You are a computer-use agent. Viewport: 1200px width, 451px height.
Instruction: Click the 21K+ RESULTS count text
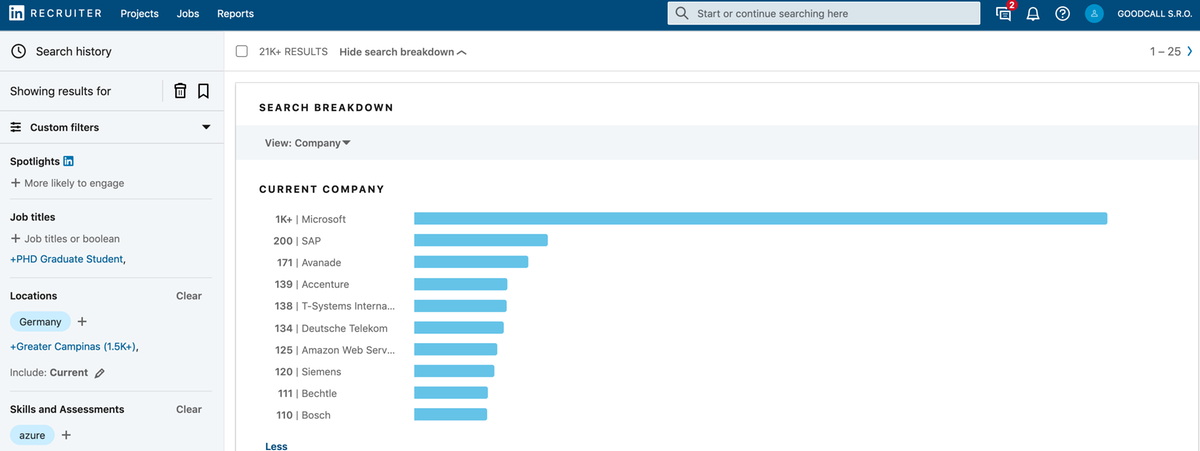pos(293,51)
